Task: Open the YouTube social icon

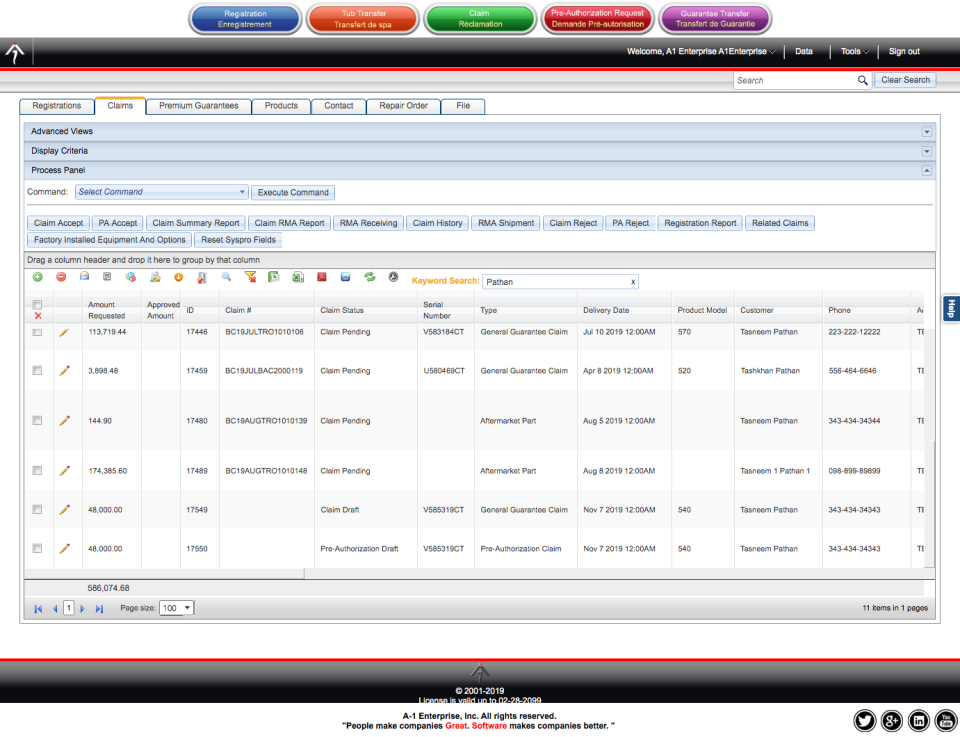Action: click(946, 721)
